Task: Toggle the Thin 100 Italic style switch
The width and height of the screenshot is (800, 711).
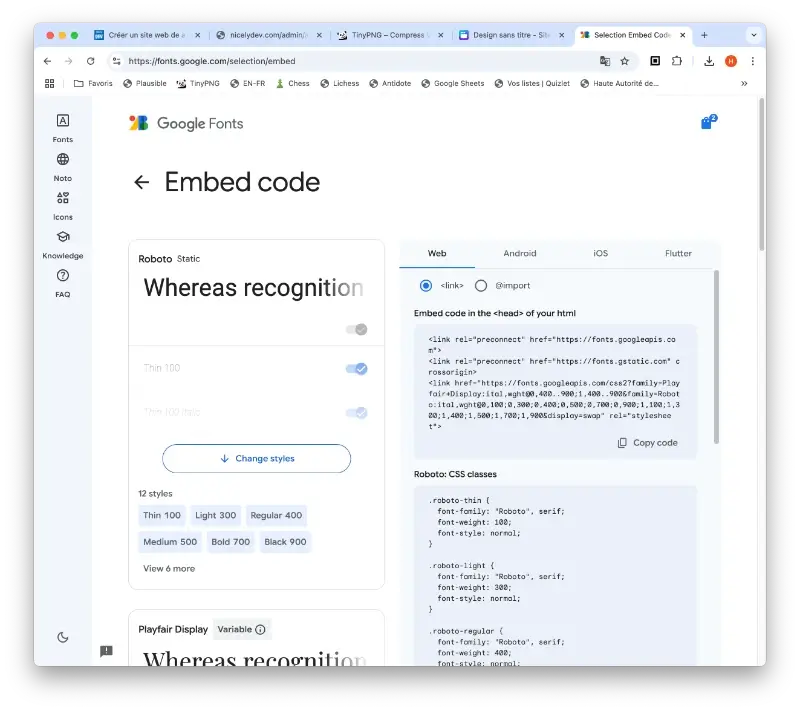Action: tap(357, 413)
